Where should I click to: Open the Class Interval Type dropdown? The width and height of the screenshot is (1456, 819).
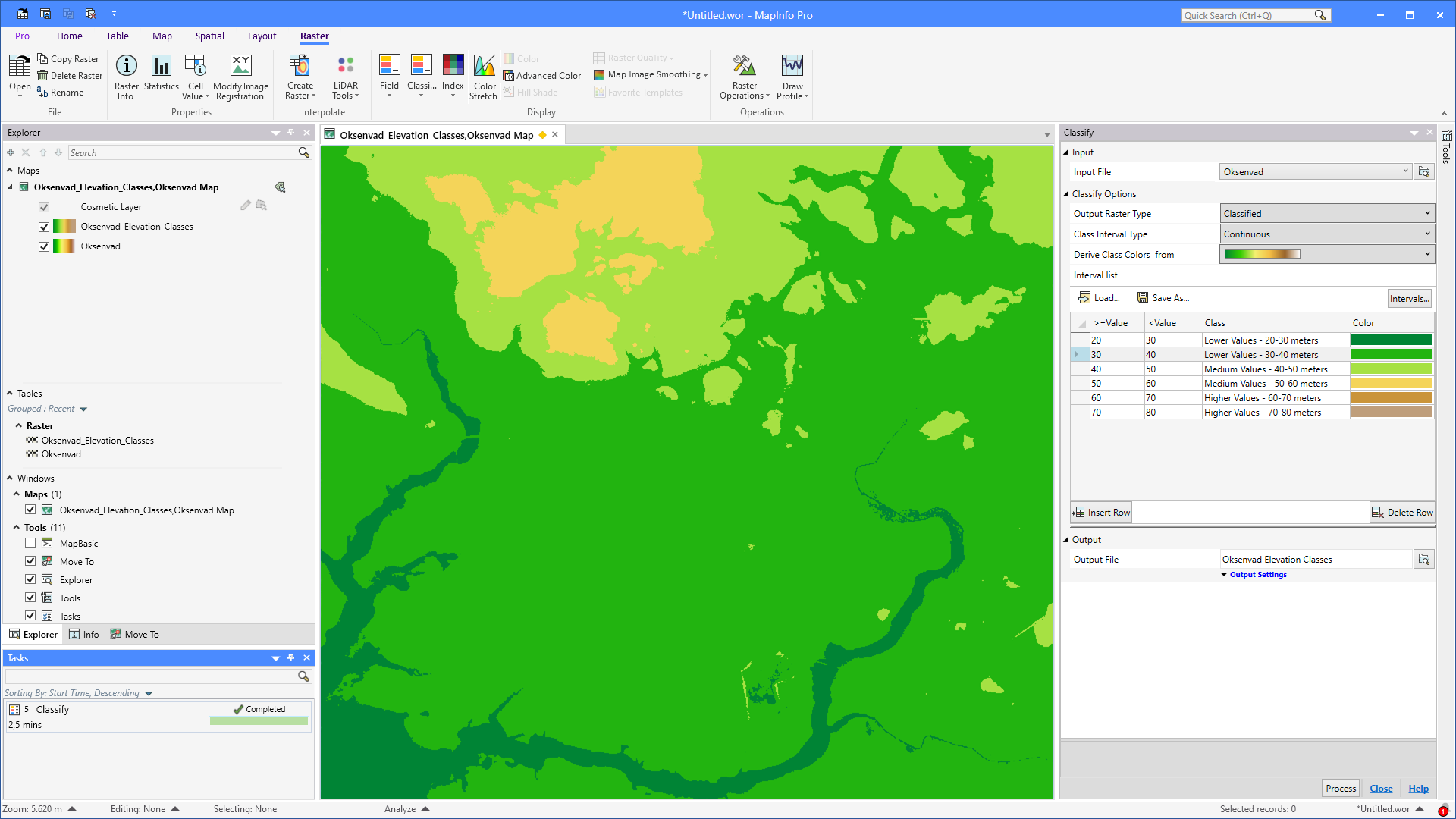(1427, 234)
